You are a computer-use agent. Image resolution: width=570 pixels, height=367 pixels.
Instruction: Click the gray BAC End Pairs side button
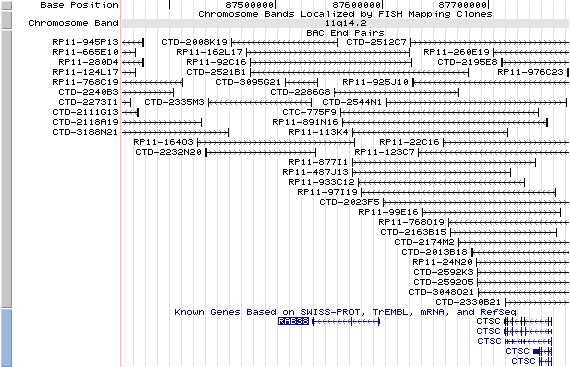tap(7, 169)
